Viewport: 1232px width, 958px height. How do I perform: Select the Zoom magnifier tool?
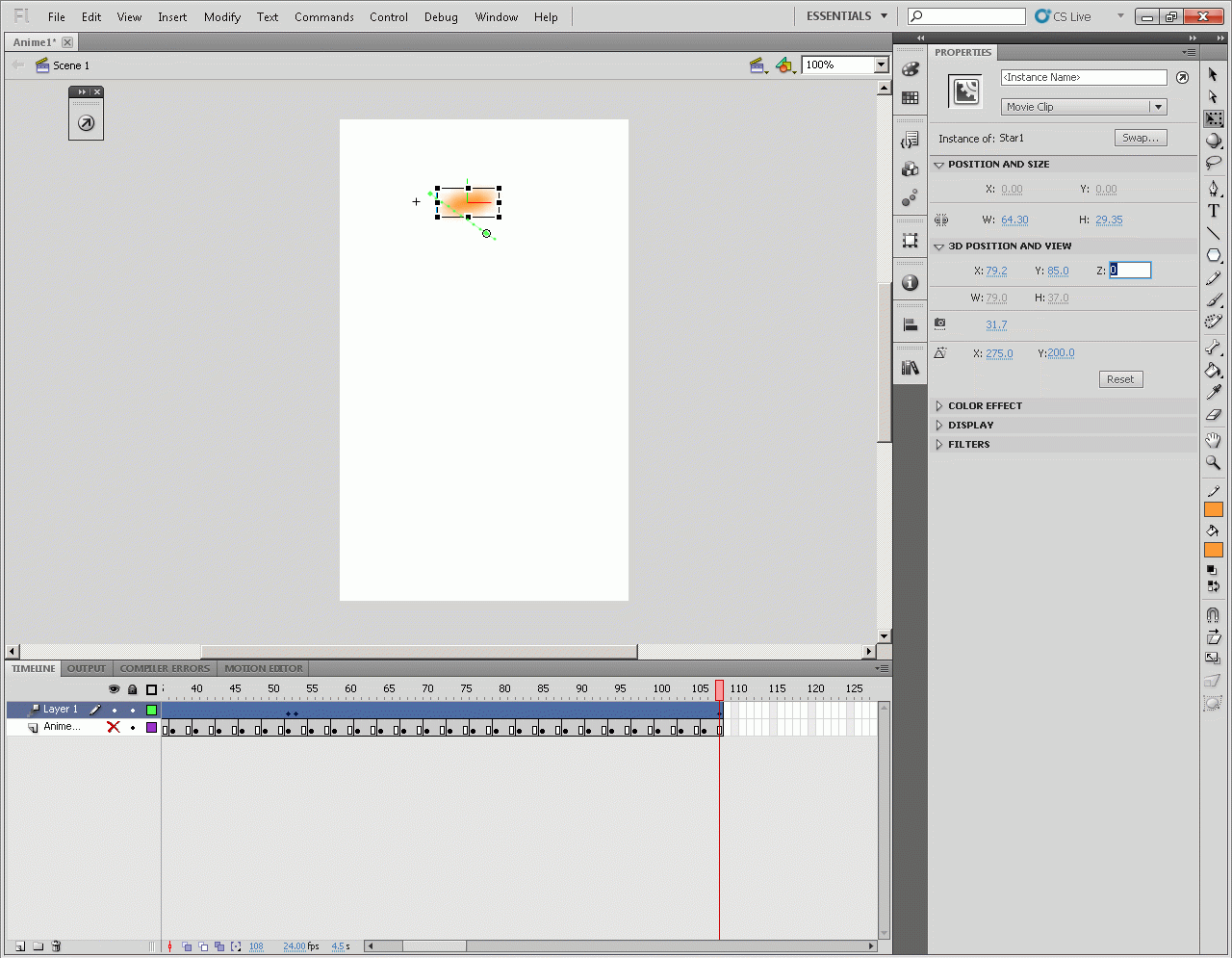[x=1213, y=463]
